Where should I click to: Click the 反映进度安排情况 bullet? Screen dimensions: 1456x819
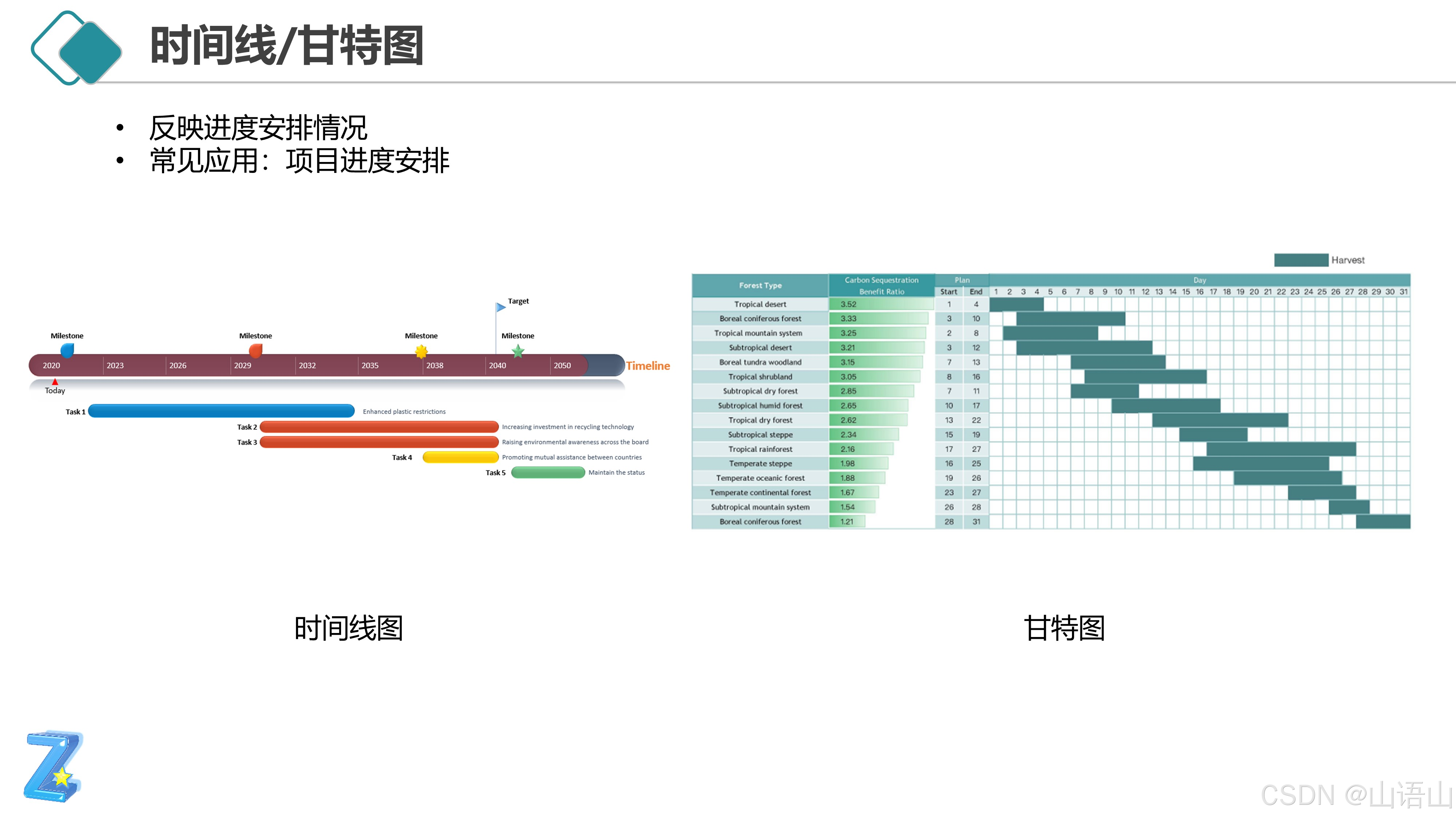pyautogui.click(x=258, y=128)
